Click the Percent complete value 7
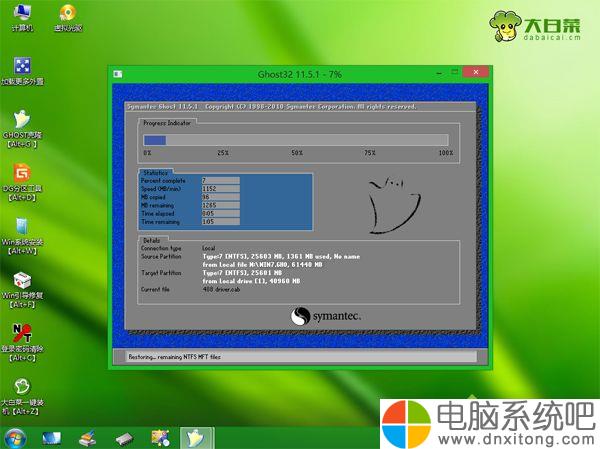Screen dimensions: 600x449 [x=221, y=180]
